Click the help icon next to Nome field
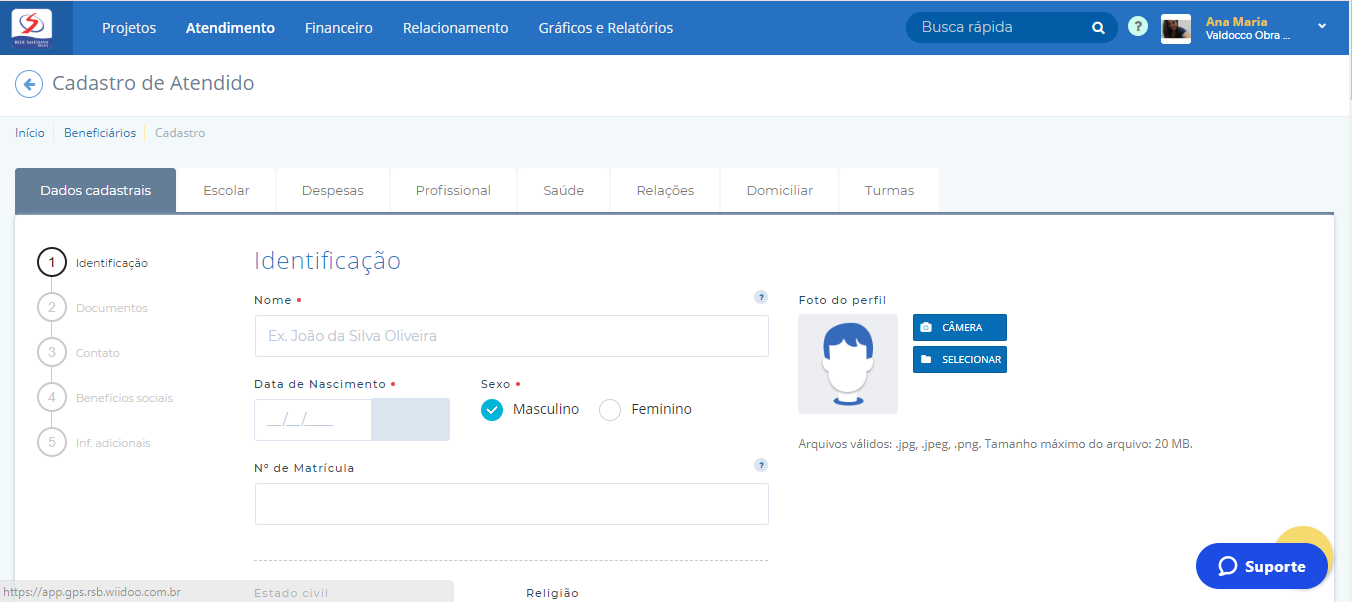This screenshot has height=602, width=1352. (x=761, y=297)
